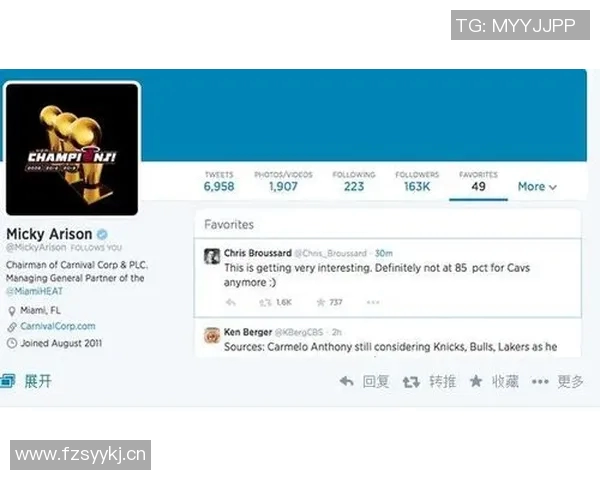Viewport: 600px width, 480px height.
Task: Click the bottom star favorite icon (收藏)
Action: pos(476,381)
